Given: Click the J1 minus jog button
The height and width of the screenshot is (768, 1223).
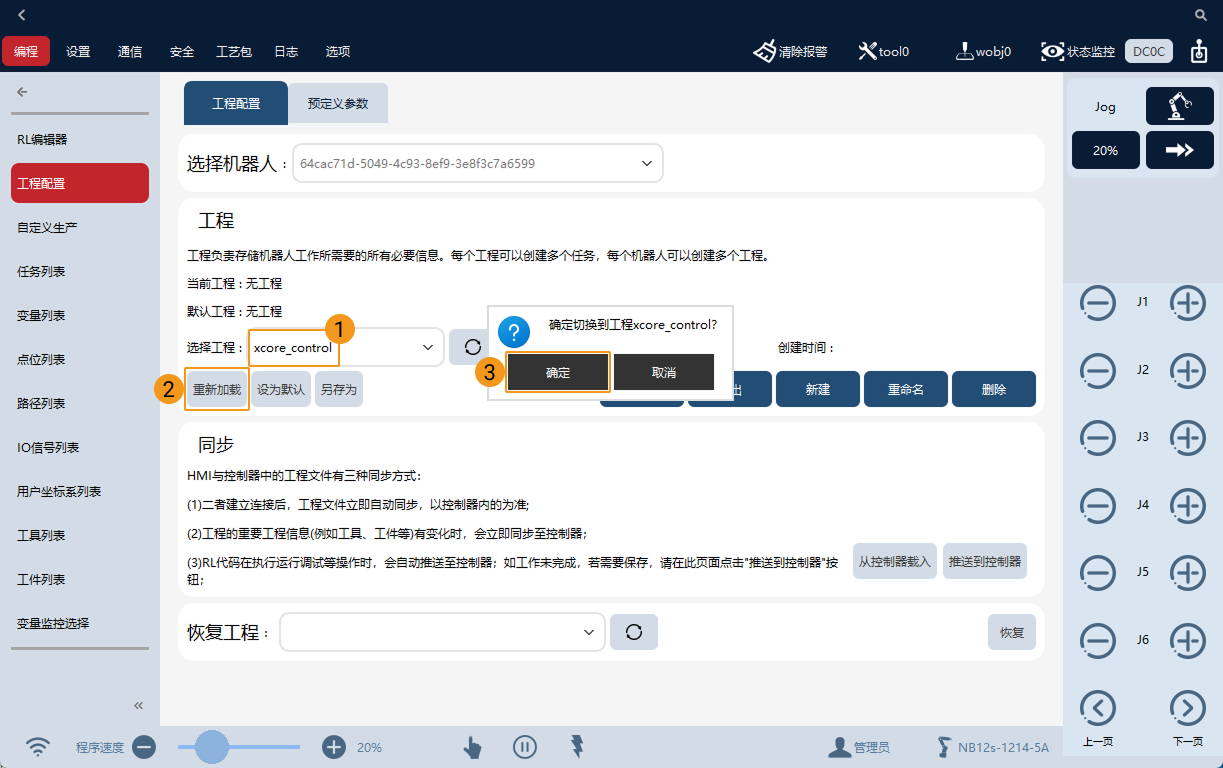Looking at the screenshot, I should tap(1098, 303).
